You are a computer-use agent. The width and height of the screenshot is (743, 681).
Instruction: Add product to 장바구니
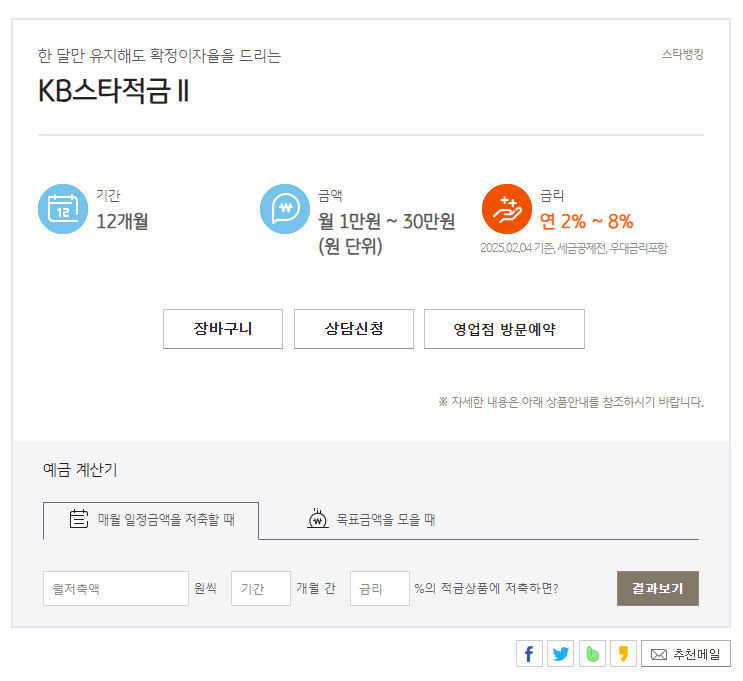click(x=223, y=329)
